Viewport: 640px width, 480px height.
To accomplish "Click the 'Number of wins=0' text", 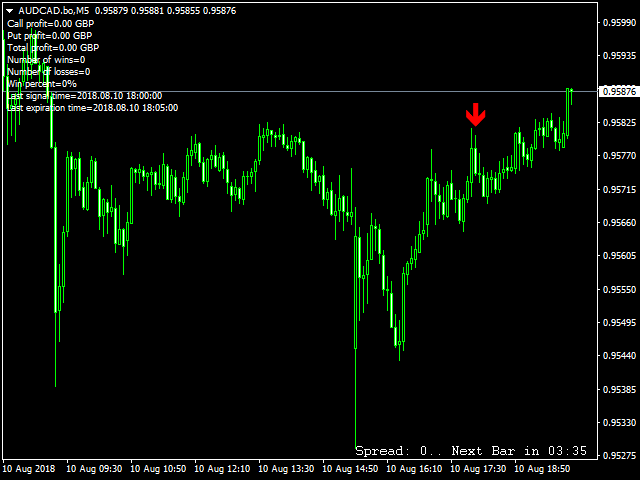I will tap(46, 60).
